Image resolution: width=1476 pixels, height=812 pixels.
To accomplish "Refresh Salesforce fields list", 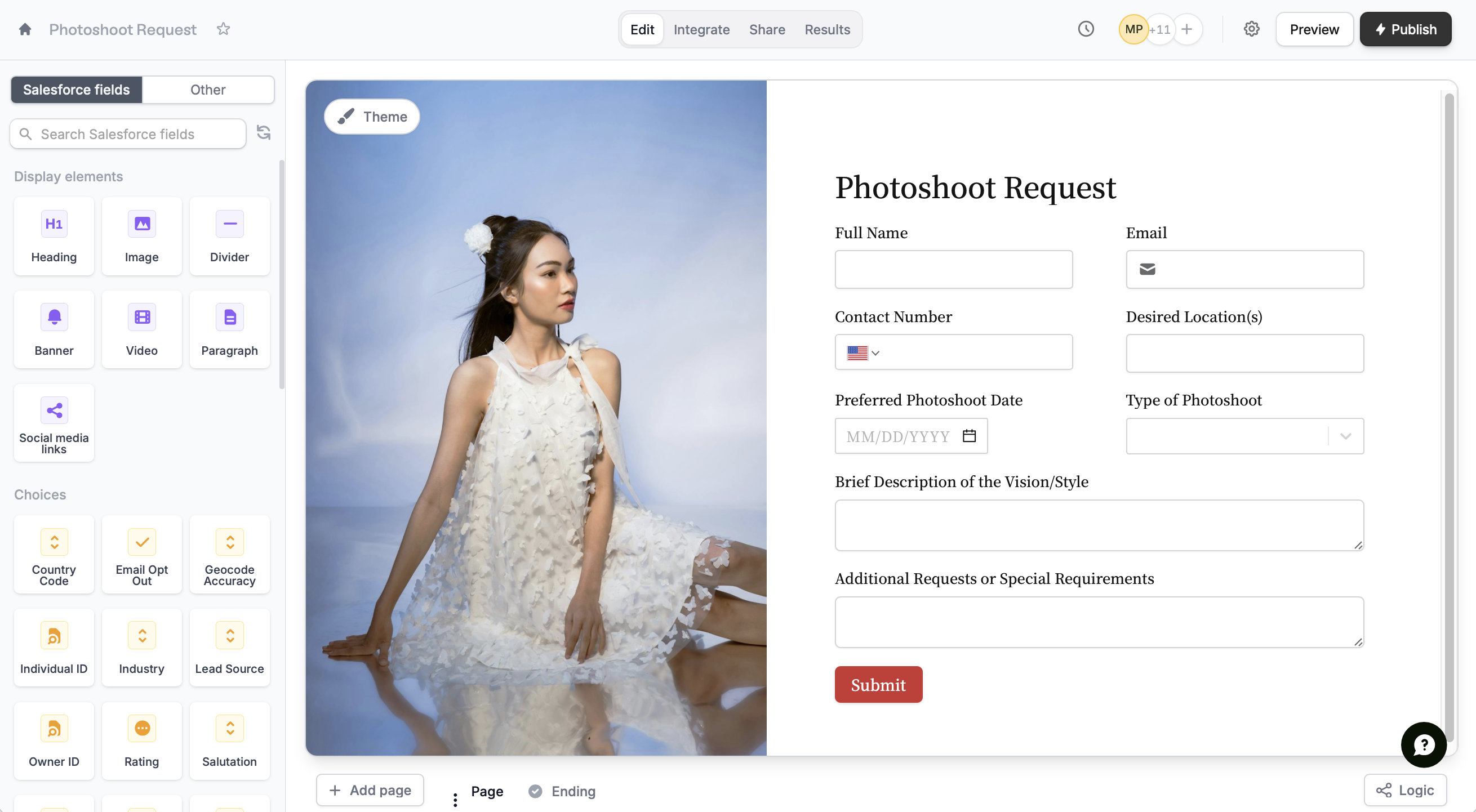I will (x=264, y=133).
